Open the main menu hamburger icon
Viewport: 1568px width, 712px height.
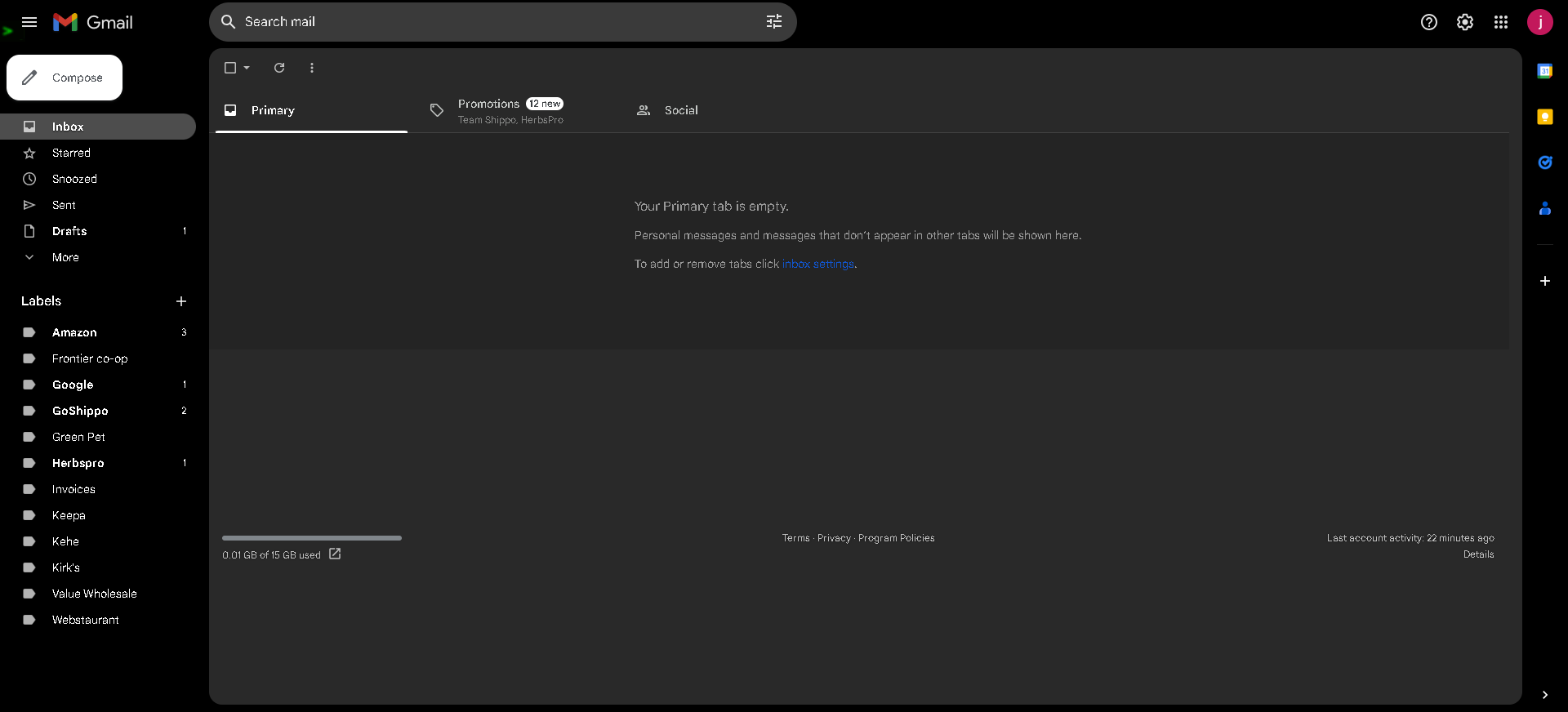[29, 22]
